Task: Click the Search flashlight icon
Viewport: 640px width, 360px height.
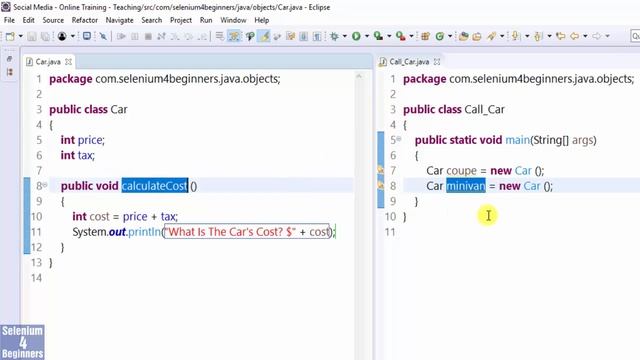Action: pyautogui.click(x=491, y=36)
